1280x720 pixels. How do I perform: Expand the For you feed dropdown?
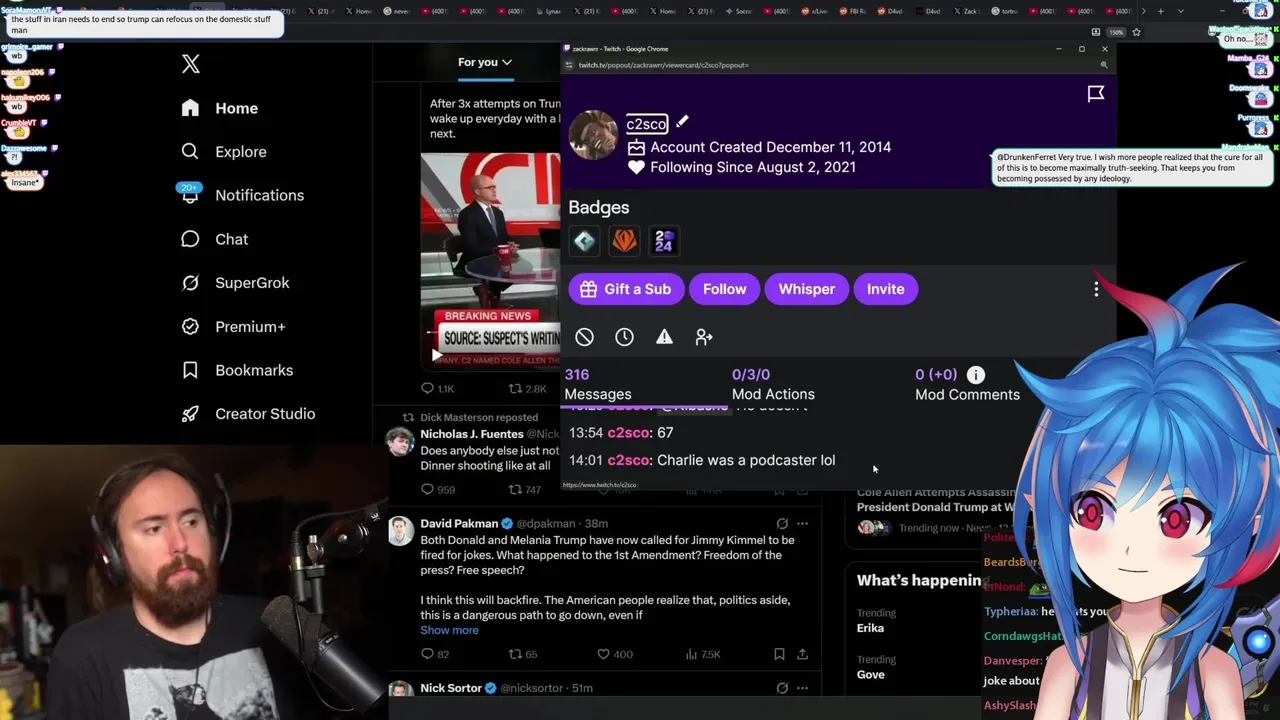485,62
